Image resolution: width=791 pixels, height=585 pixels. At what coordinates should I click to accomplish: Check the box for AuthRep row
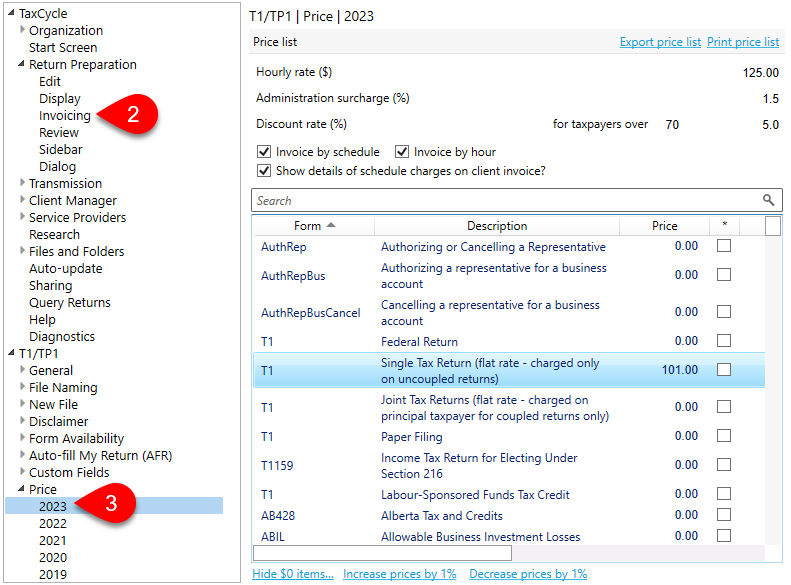tap(723, 246)
